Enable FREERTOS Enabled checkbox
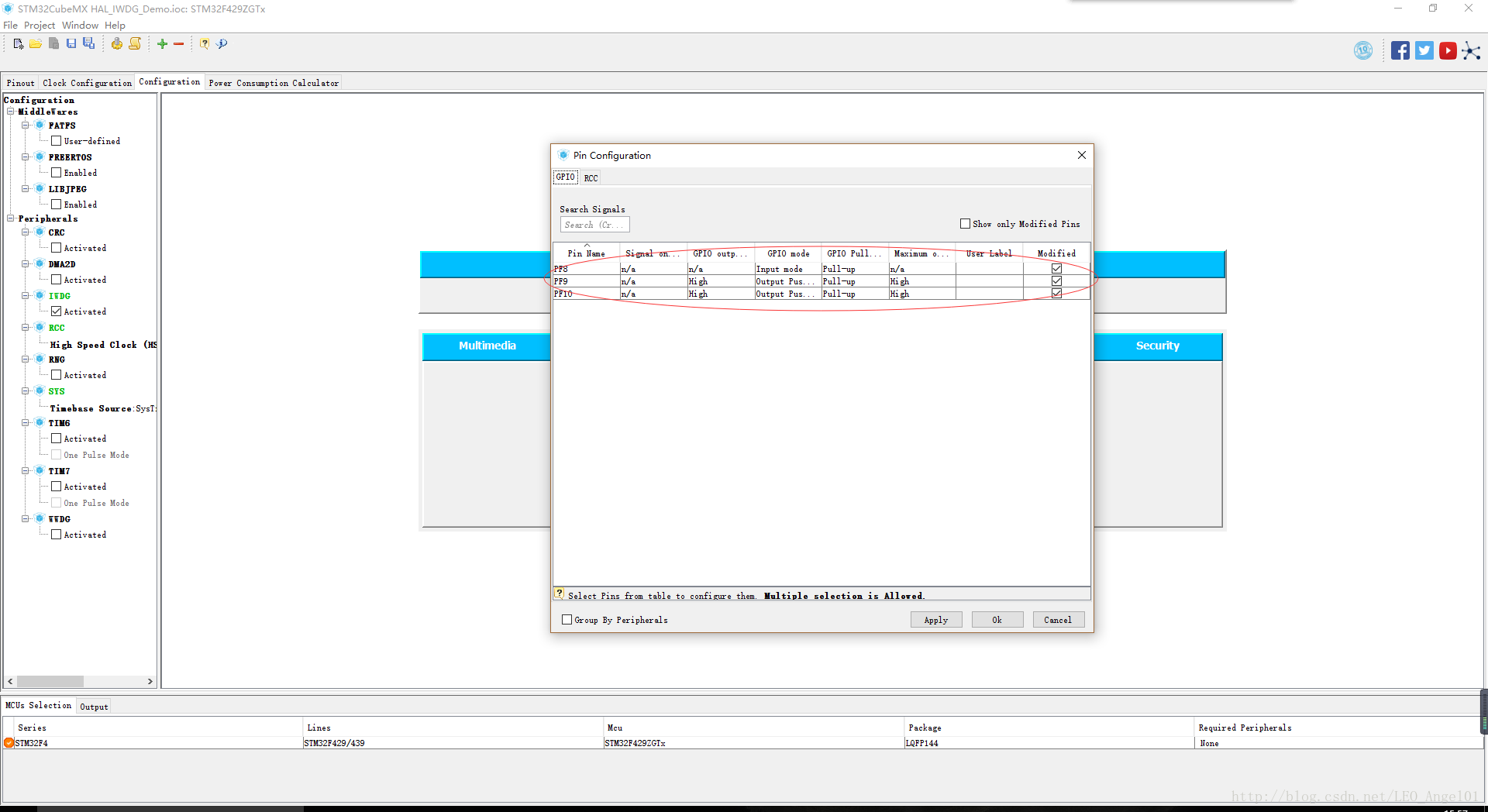The width and height of the screenshot is (1488, 812). [x=56, y=172]
